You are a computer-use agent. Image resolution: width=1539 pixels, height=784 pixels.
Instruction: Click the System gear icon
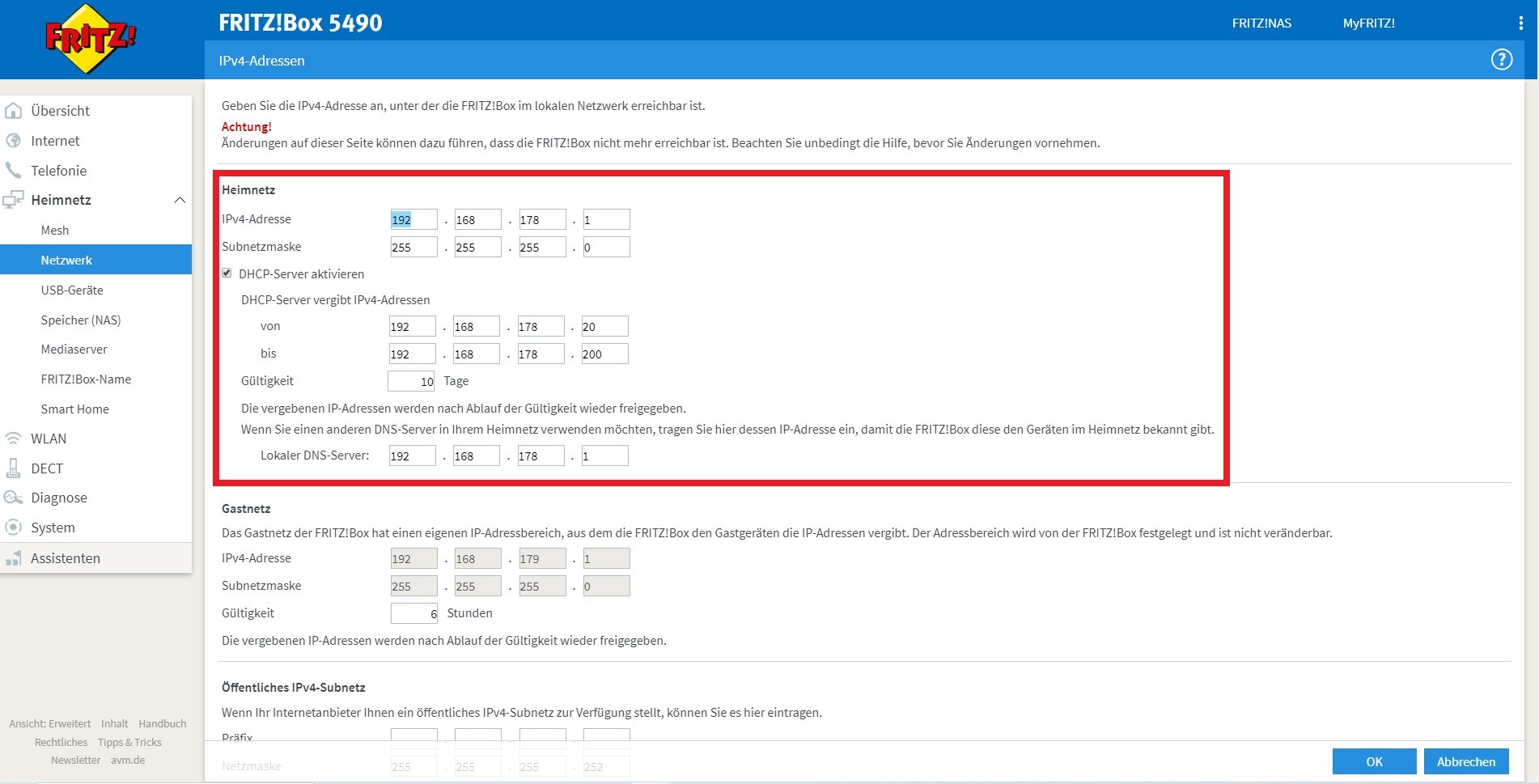[14, 528]
